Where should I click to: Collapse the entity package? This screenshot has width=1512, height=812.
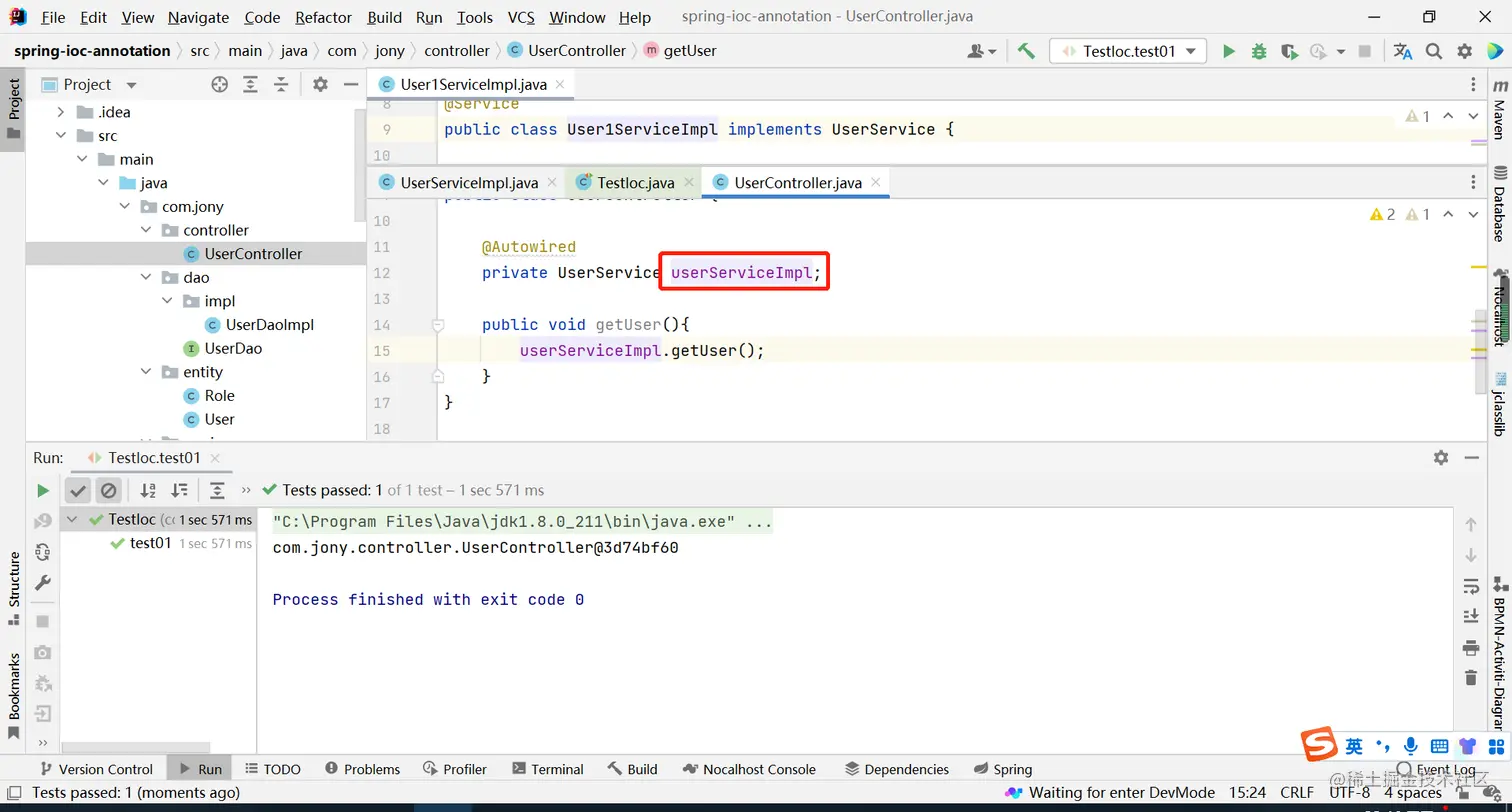pos(146,372)
